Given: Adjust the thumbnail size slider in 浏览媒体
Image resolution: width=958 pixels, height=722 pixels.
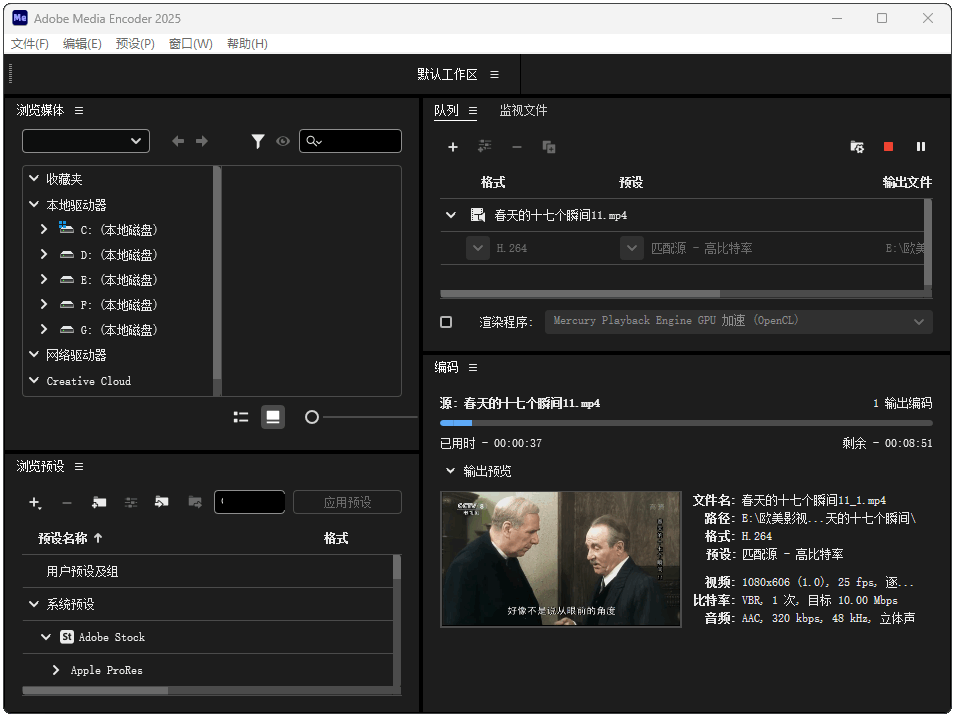Looking at the screenshot, I should (x=311, y=416).
